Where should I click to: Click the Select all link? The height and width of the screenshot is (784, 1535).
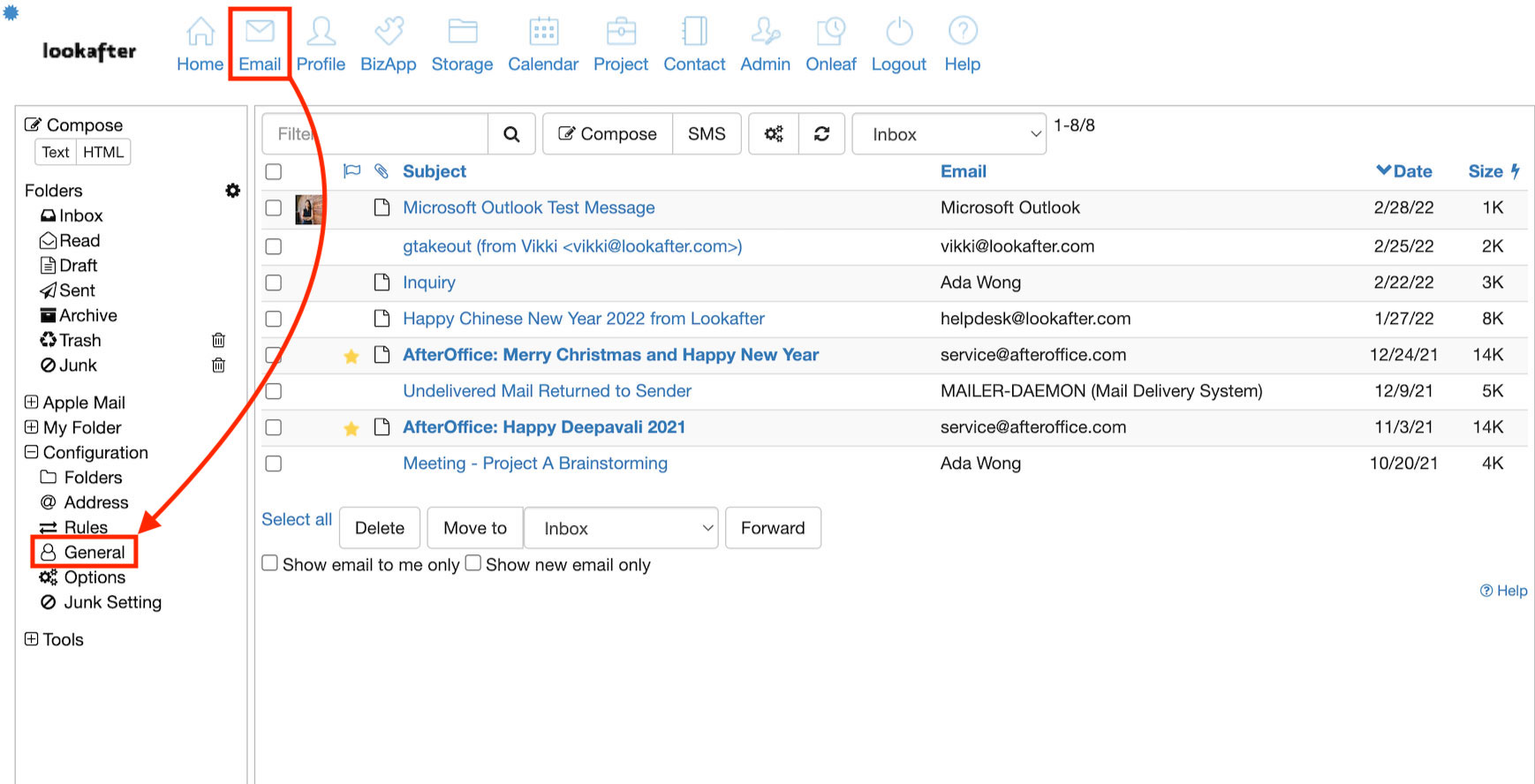(297, 519)
